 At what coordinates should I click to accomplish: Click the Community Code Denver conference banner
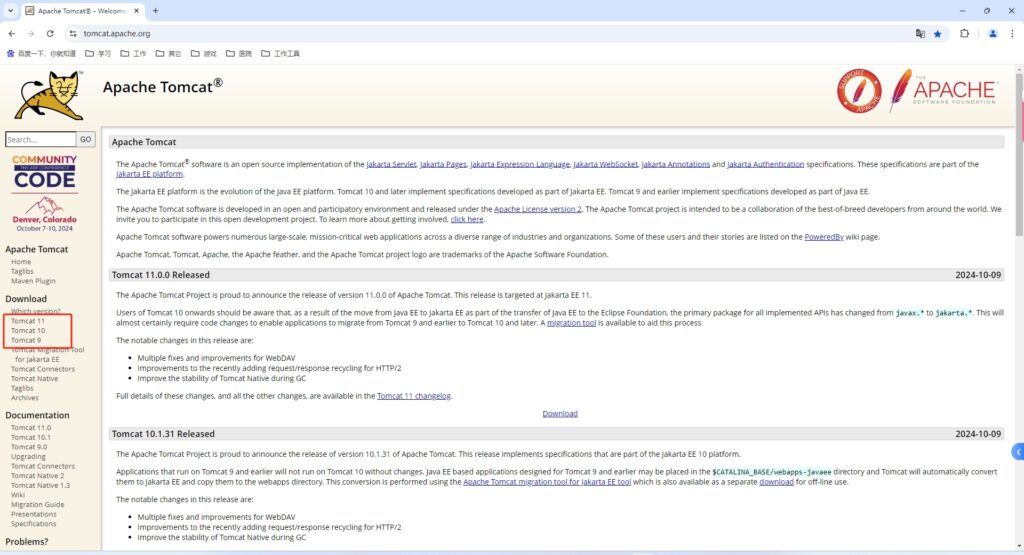pos(44,190)
